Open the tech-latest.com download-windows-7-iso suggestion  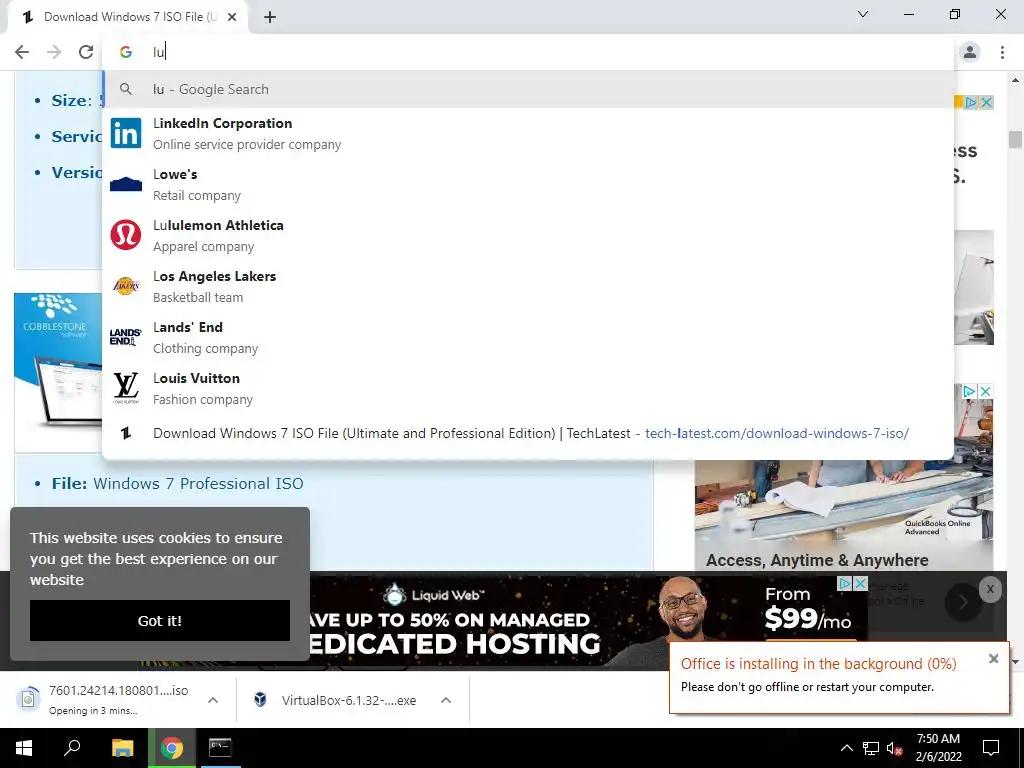point(528,433)
